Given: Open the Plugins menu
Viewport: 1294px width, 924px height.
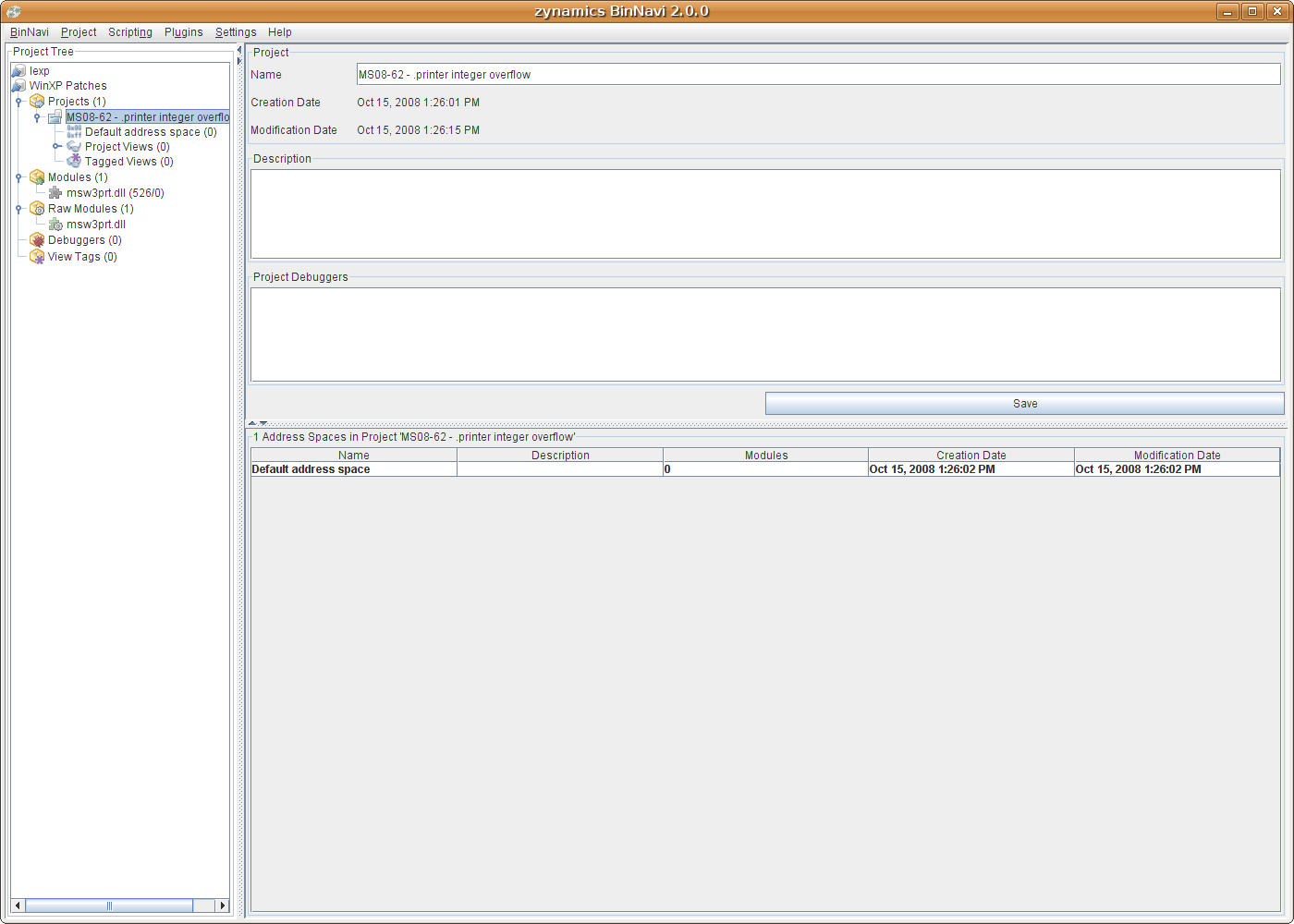Looking at the screenshot, I should 184,32.
